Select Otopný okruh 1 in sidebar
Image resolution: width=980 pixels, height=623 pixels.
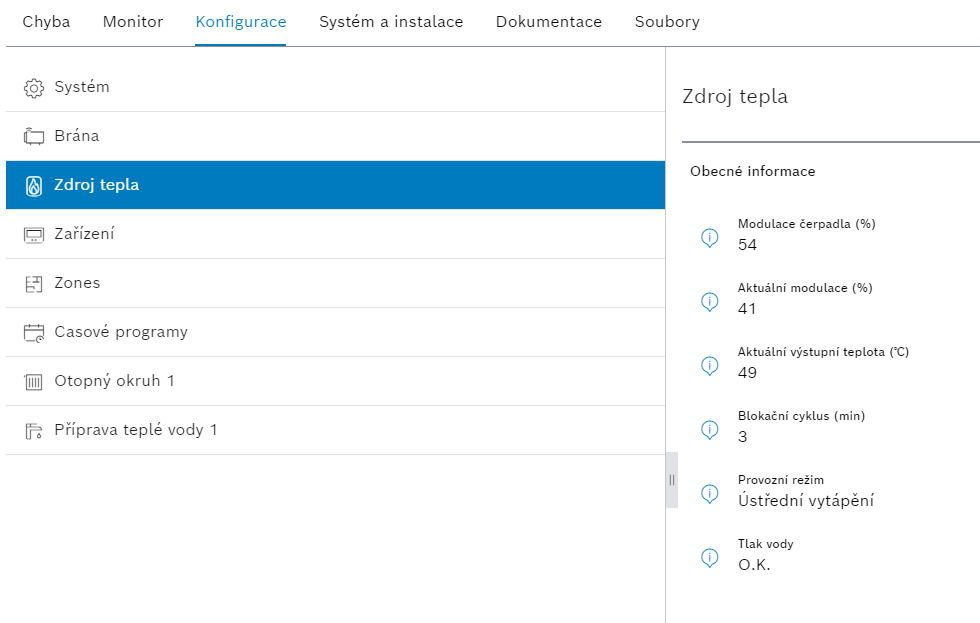[x=336, y=381]
